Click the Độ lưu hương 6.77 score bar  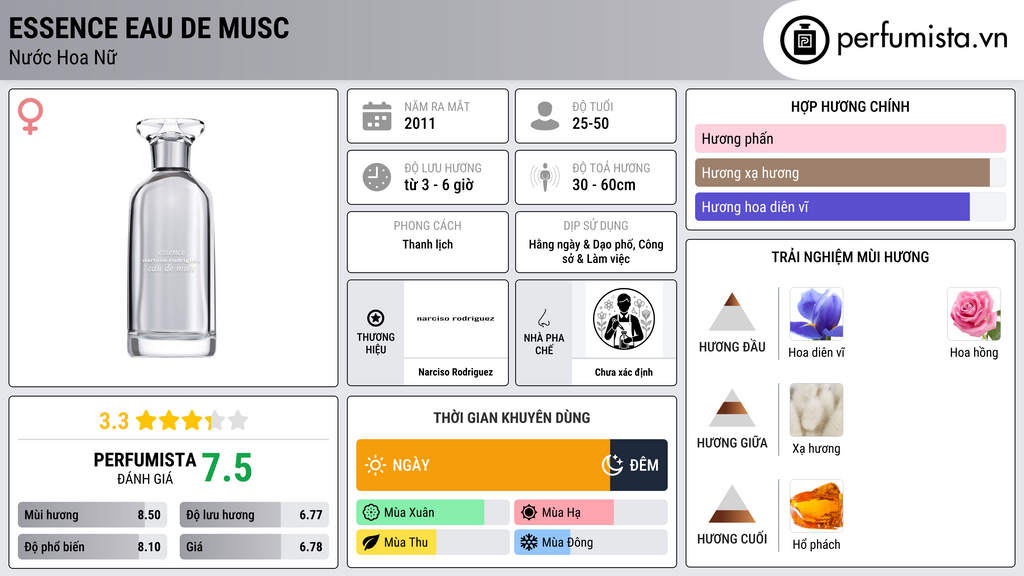coord(254,515)
